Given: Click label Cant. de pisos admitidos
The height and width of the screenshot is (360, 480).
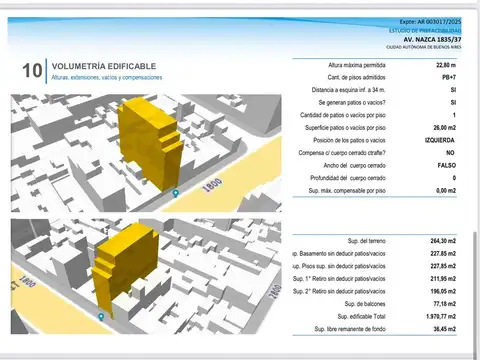Looking at the screenshot, I should click(x=356, y=77).
